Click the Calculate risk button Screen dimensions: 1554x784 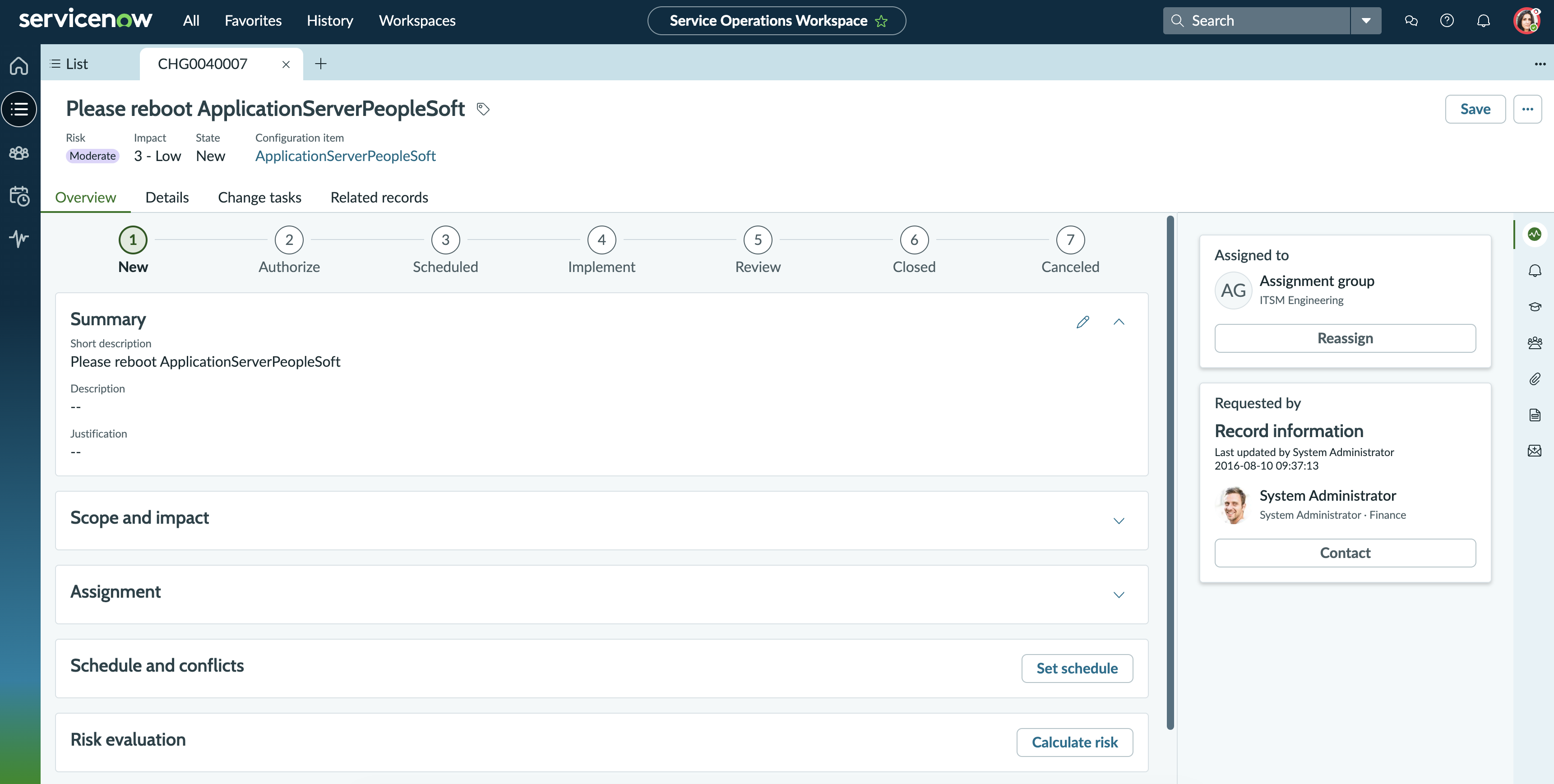1074,743
